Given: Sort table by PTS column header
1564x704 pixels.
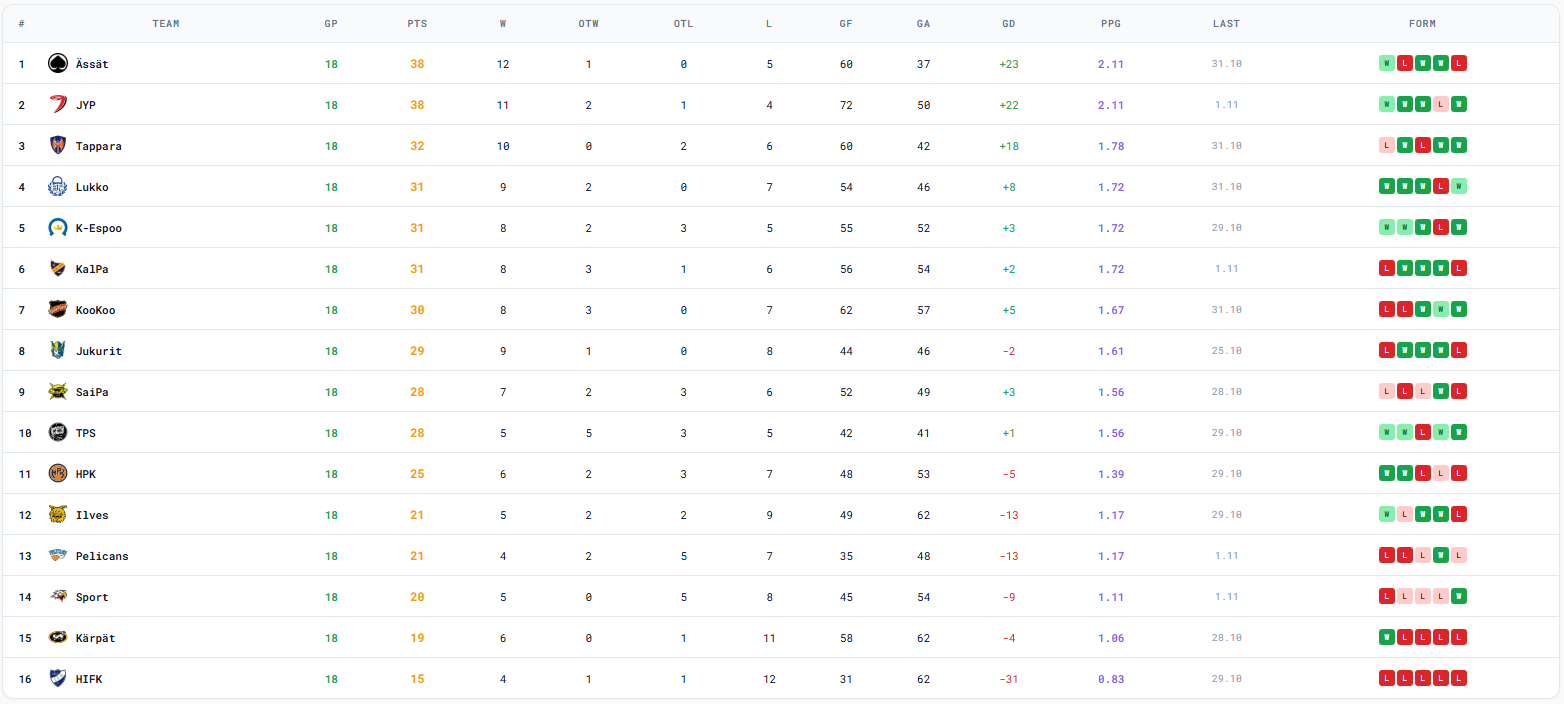Looking at the screenshot, I should (x=417, y=23).
